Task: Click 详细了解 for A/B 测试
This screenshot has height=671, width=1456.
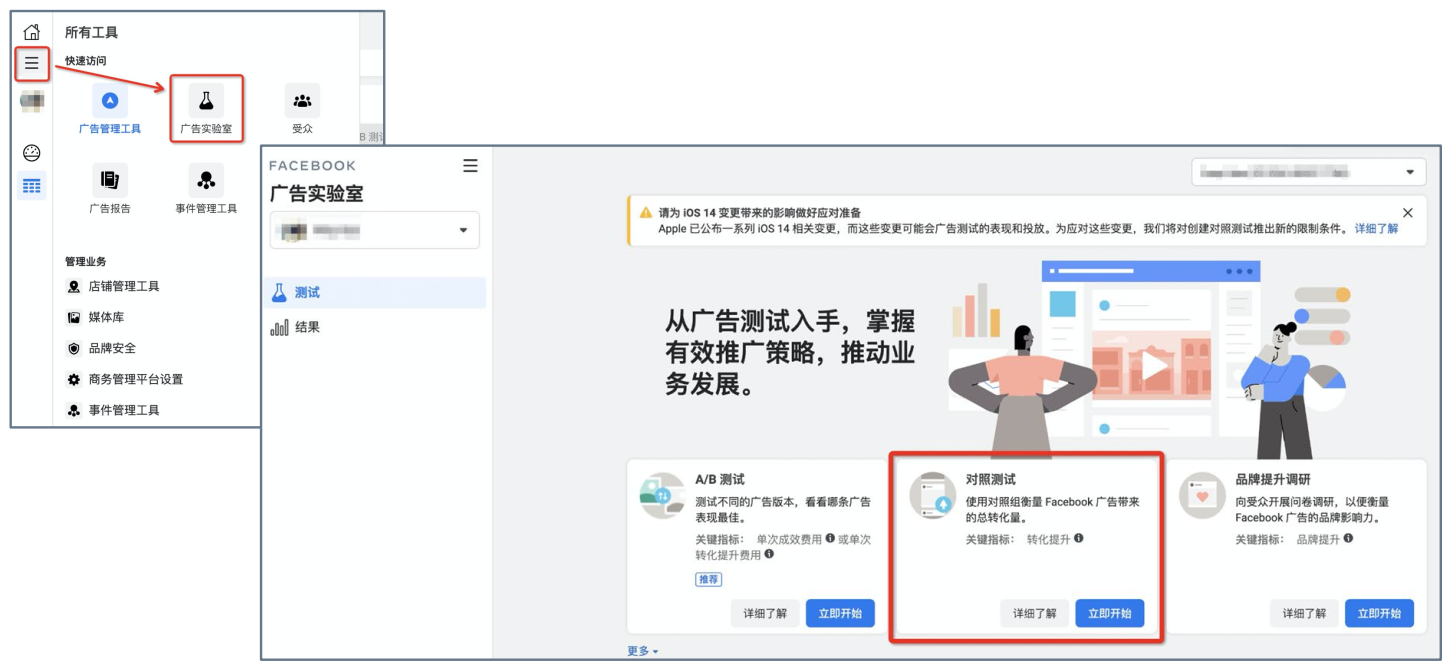Action: [x=765, y=614]
